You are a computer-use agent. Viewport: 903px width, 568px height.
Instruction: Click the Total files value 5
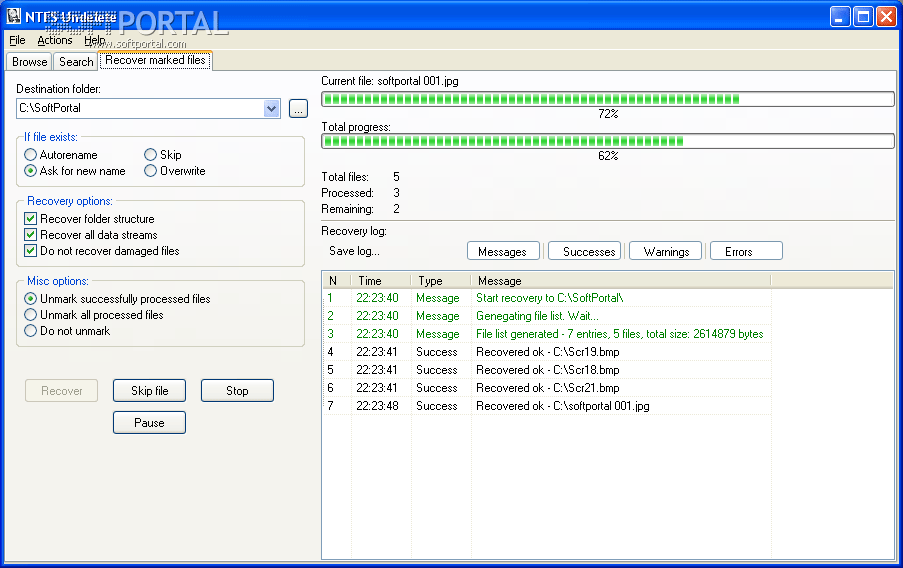[x=396, y=177]
